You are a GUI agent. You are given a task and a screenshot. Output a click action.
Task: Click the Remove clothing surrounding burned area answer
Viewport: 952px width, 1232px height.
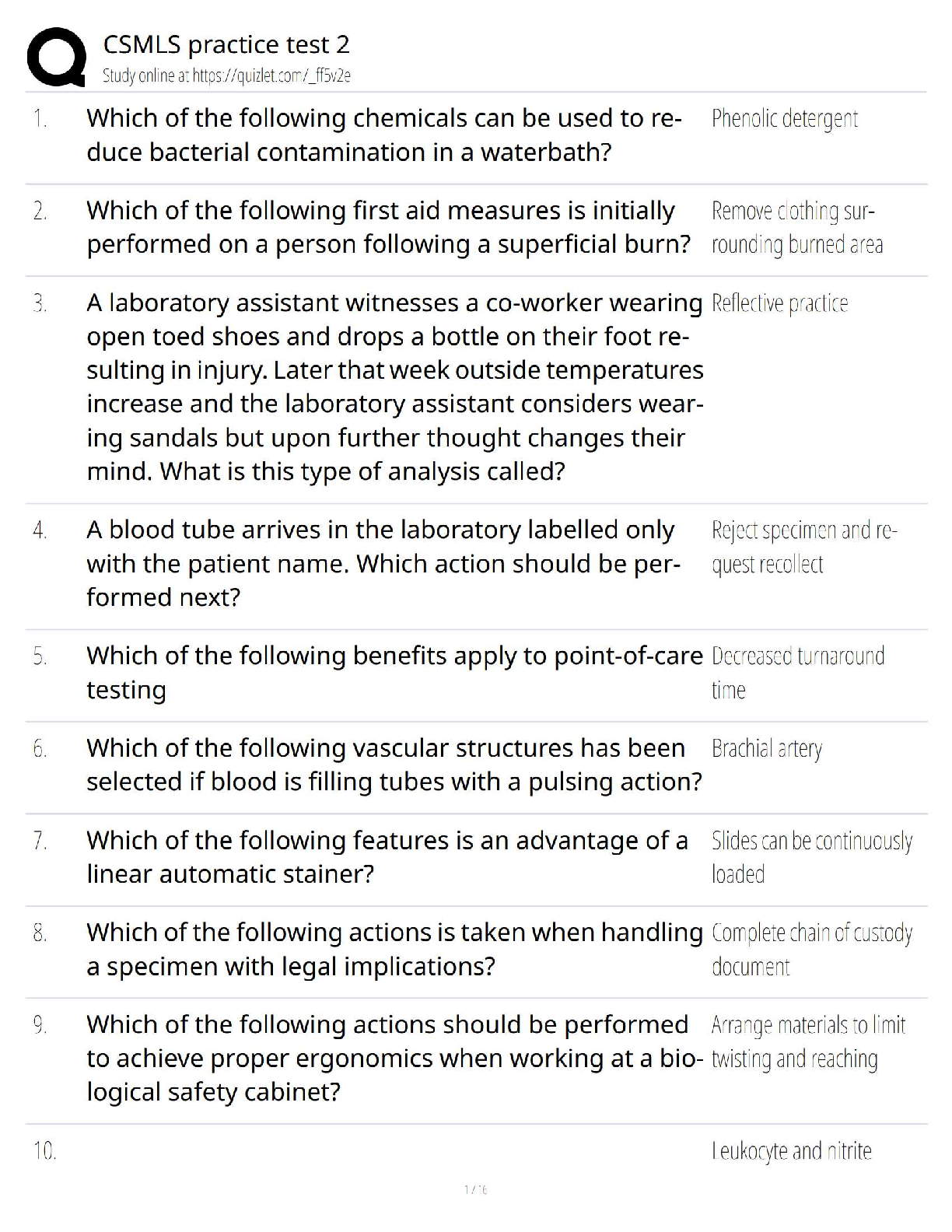tap(796, 227)
